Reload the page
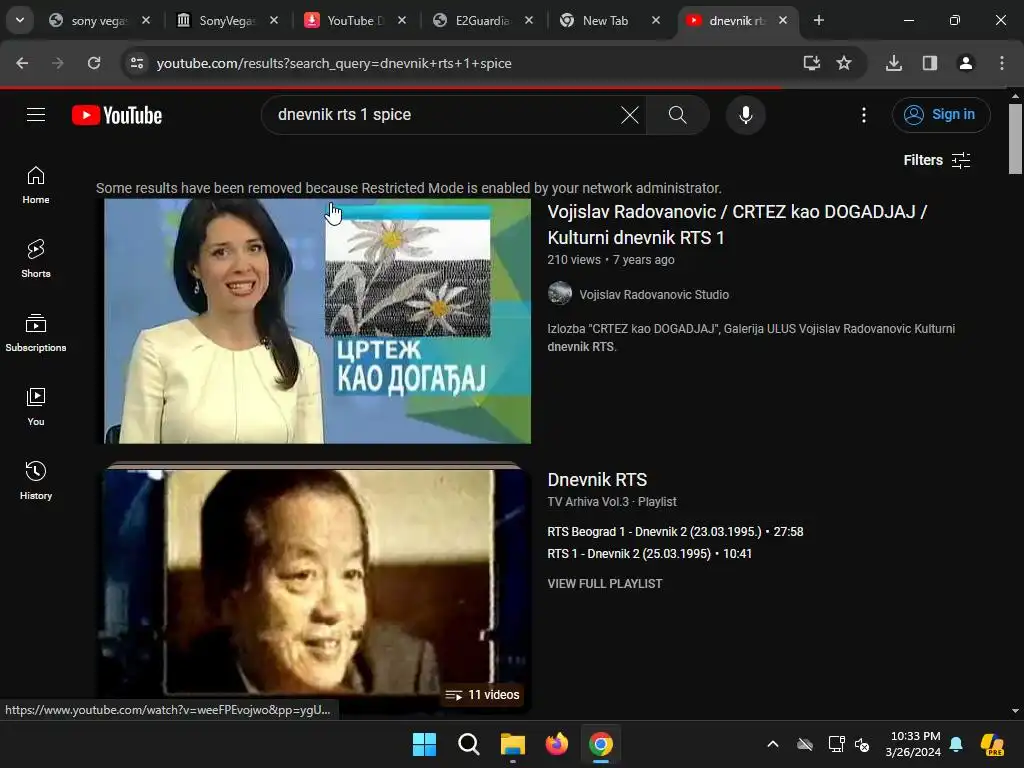The image size is (1024, 768). point(94,63)
